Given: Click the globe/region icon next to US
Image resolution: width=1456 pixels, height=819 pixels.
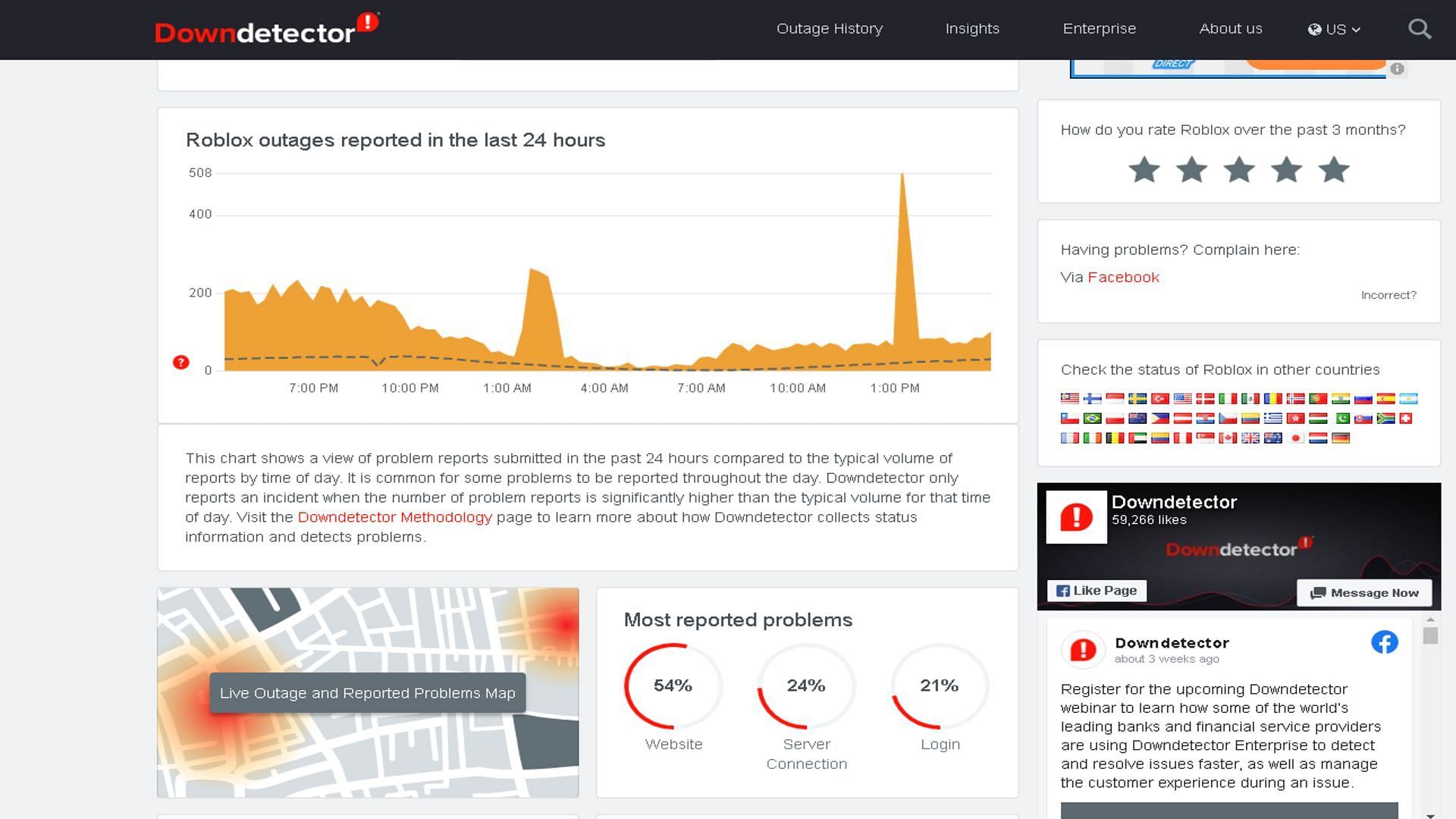Looking at the screenshot, I should coord(1315,29).
